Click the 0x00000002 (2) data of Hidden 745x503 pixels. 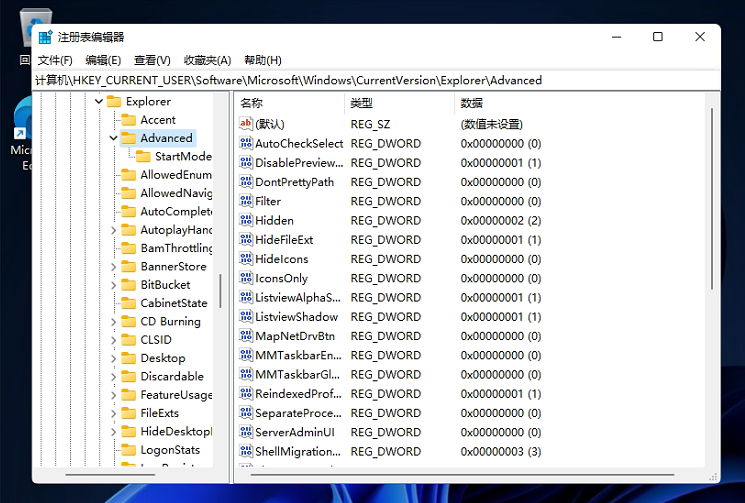501,220
